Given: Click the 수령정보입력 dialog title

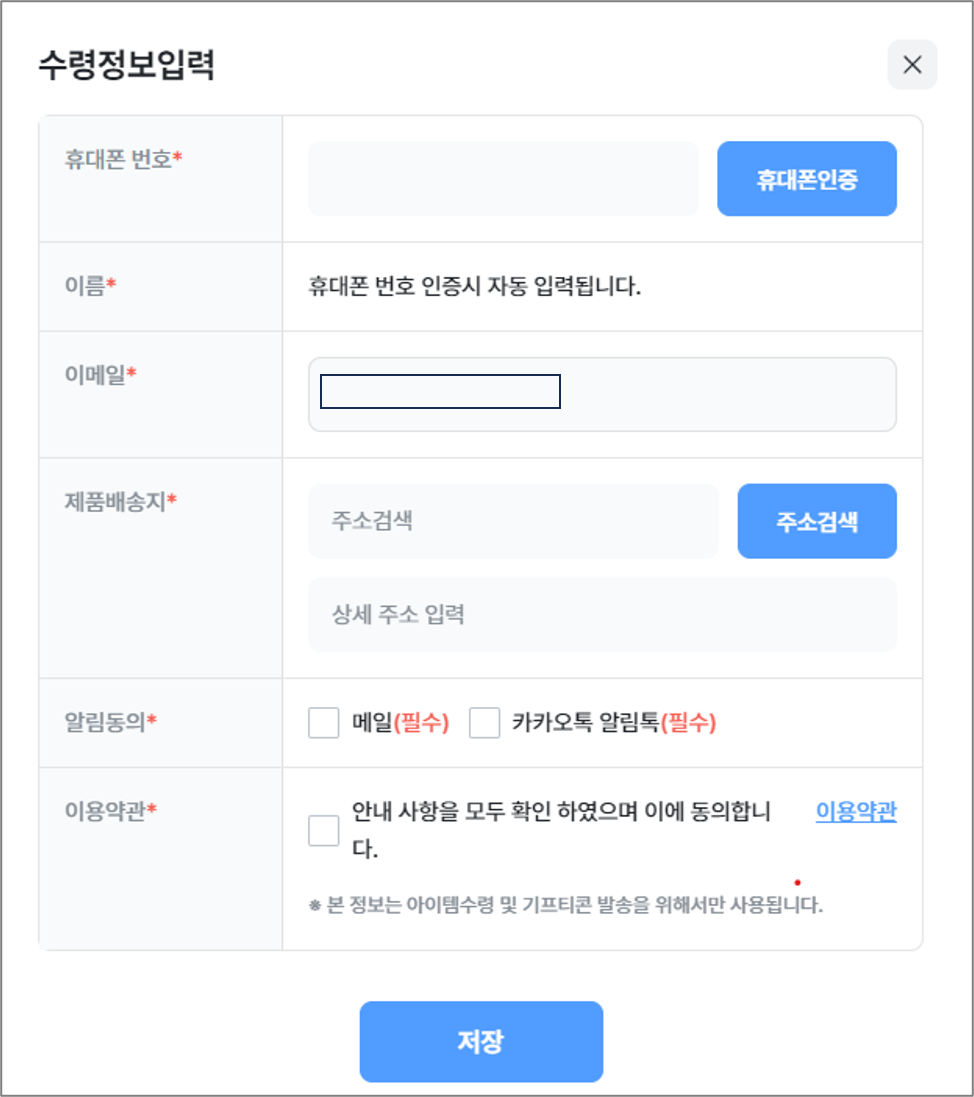Looking at the screenshot, I should [127, 65].
